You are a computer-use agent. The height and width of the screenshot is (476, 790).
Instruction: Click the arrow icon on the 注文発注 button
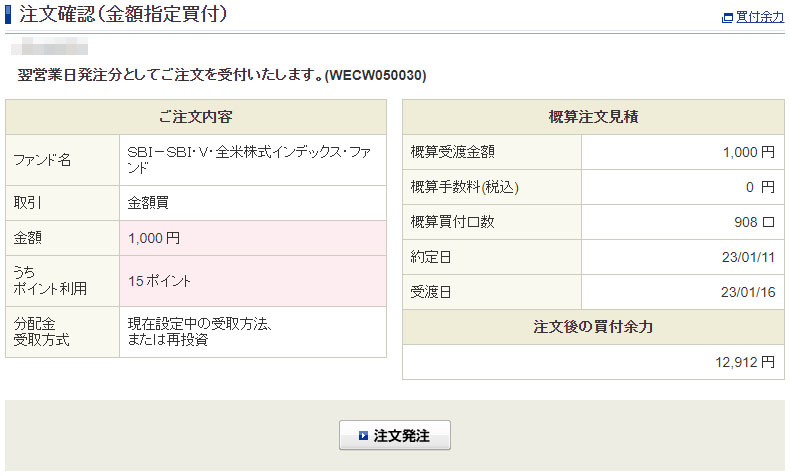[x=363, y=436]
